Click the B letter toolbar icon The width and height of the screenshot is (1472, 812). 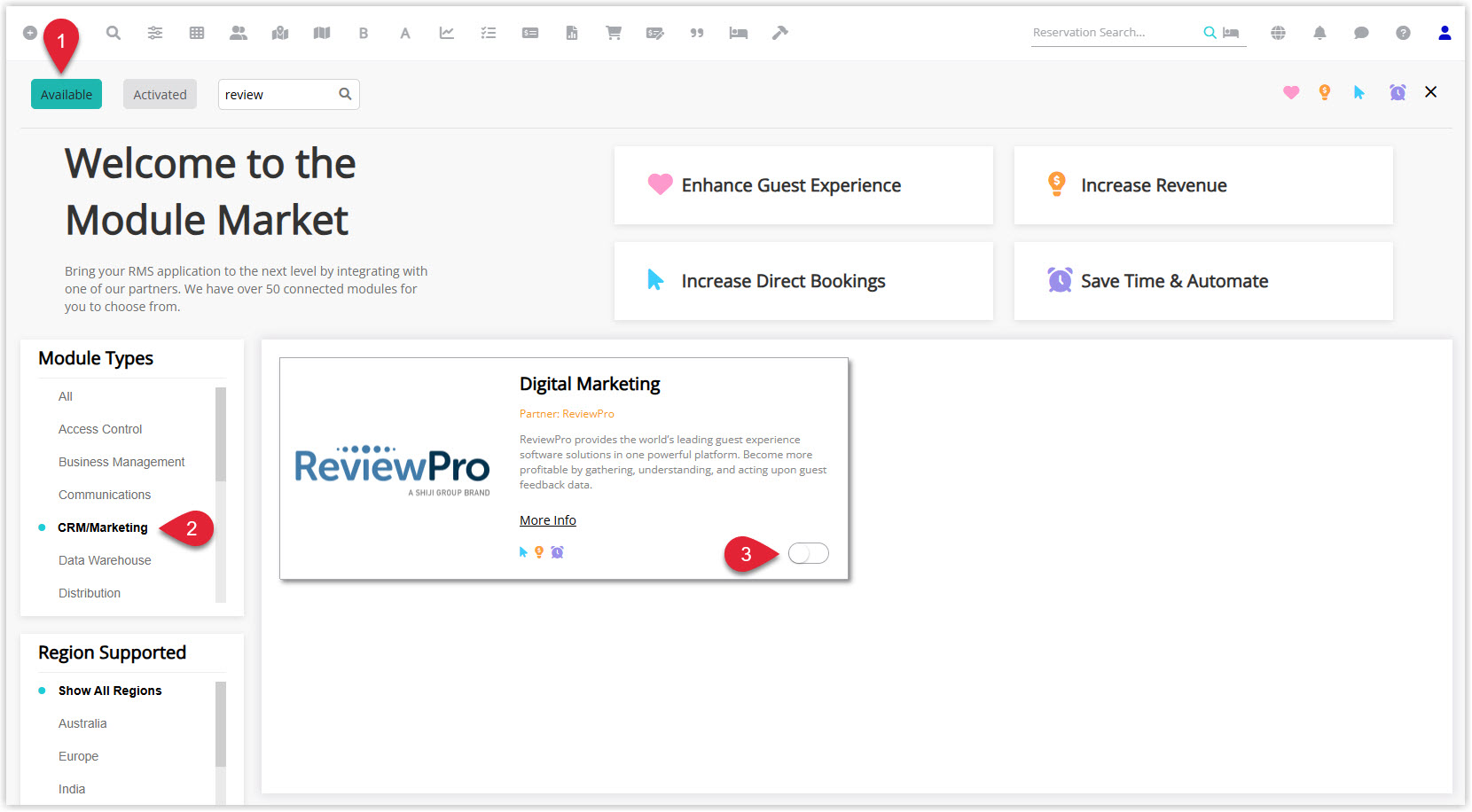(364, 33)
